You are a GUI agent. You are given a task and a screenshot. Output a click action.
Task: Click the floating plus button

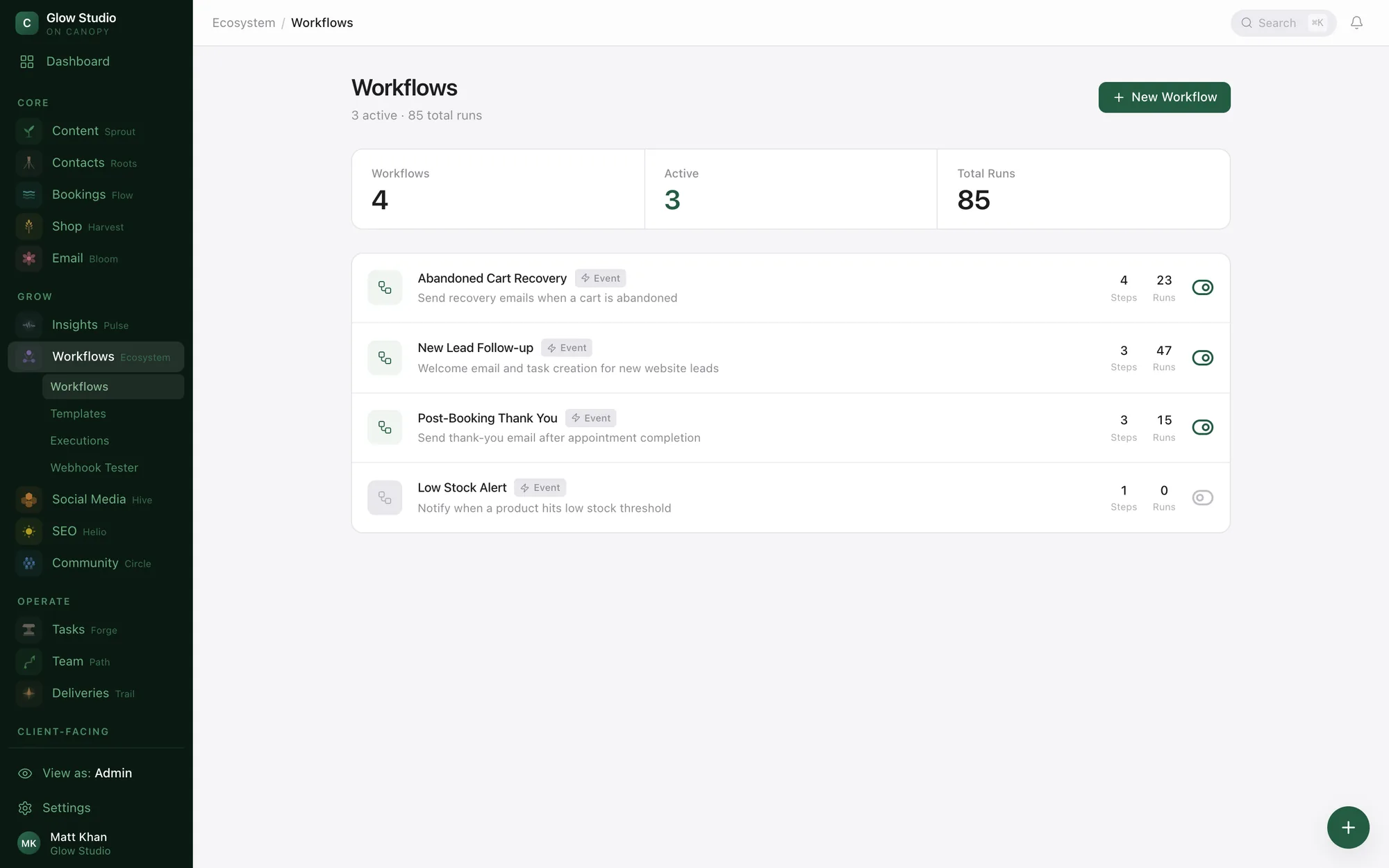tap(1348, 827)
